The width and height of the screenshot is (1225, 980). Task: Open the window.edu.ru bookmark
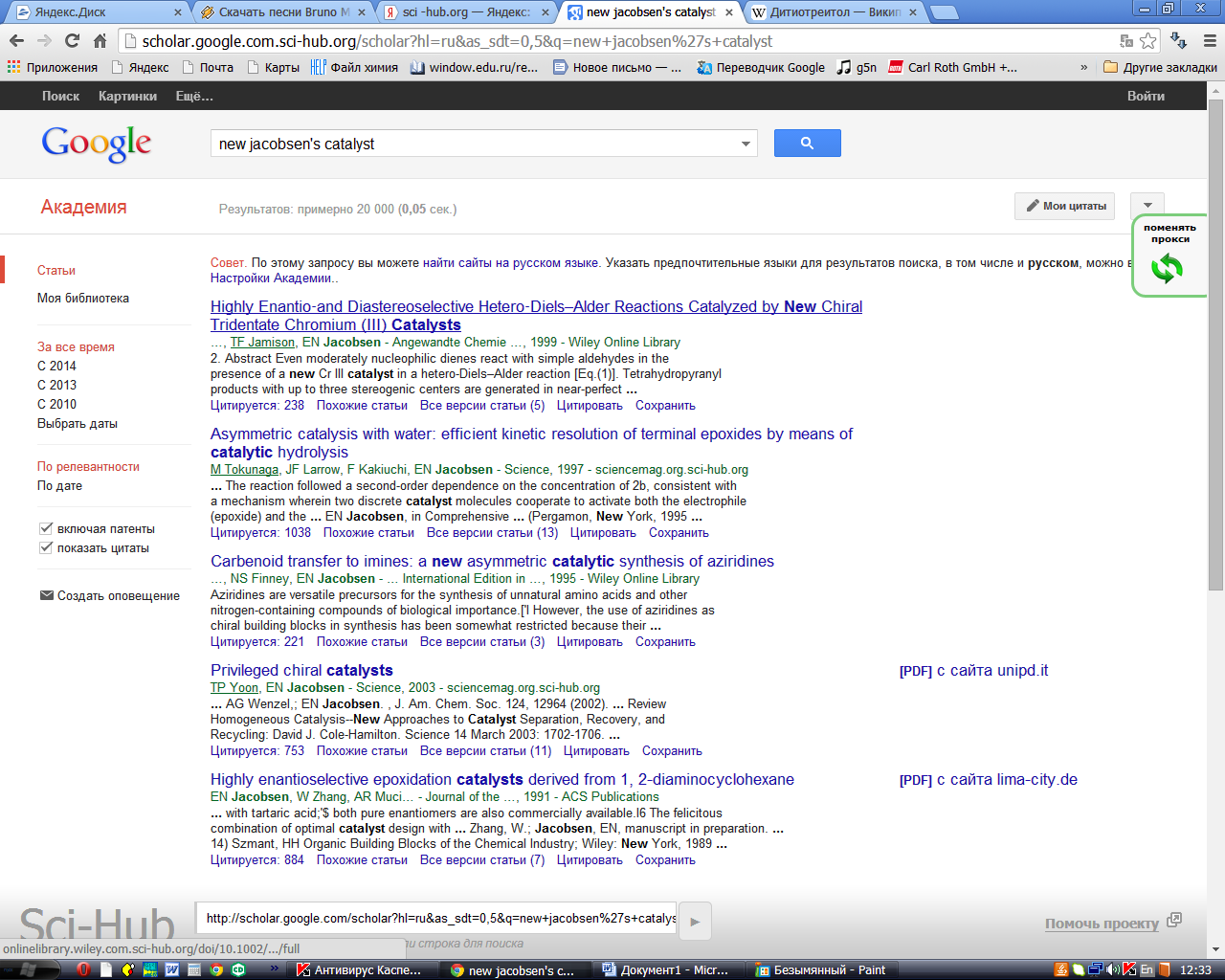tap(474, 67)
